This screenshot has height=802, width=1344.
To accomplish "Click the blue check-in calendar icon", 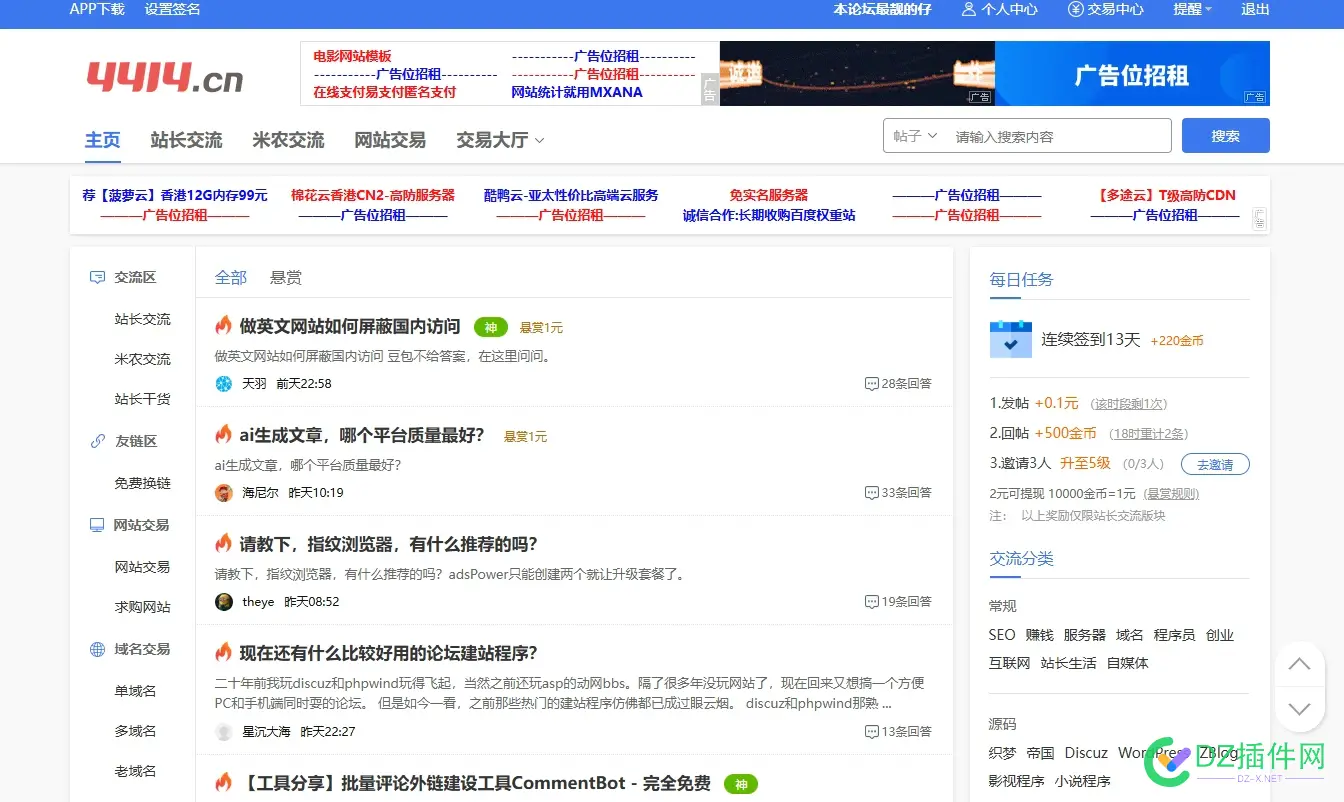I will pos(1010,340).
